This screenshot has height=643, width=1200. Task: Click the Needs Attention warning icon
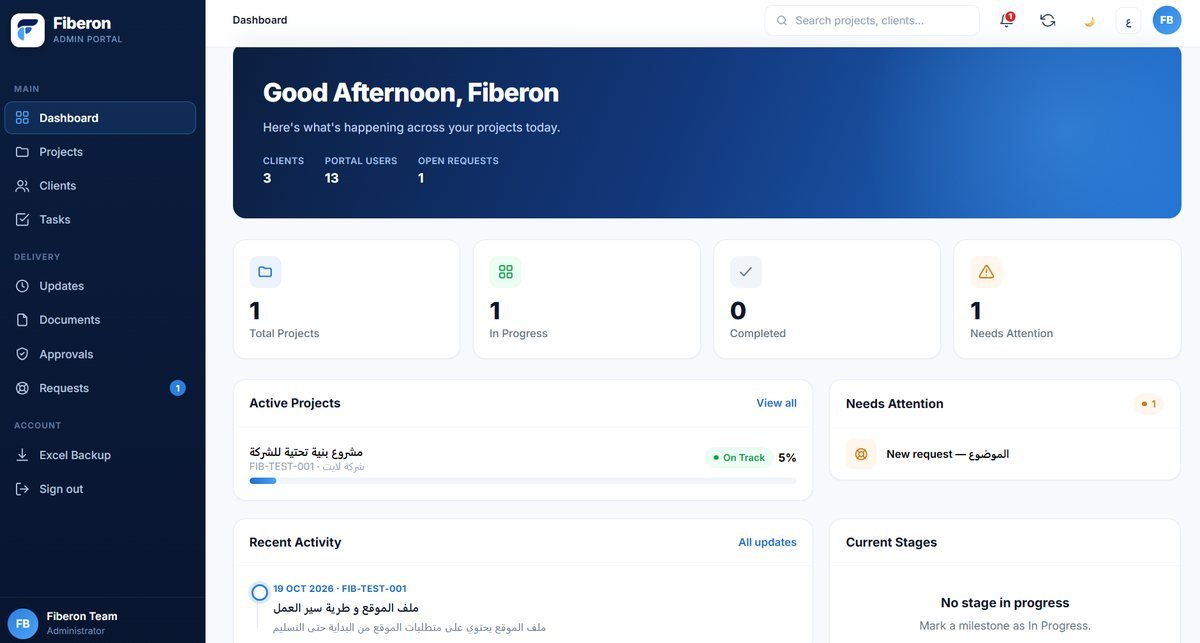986,272
